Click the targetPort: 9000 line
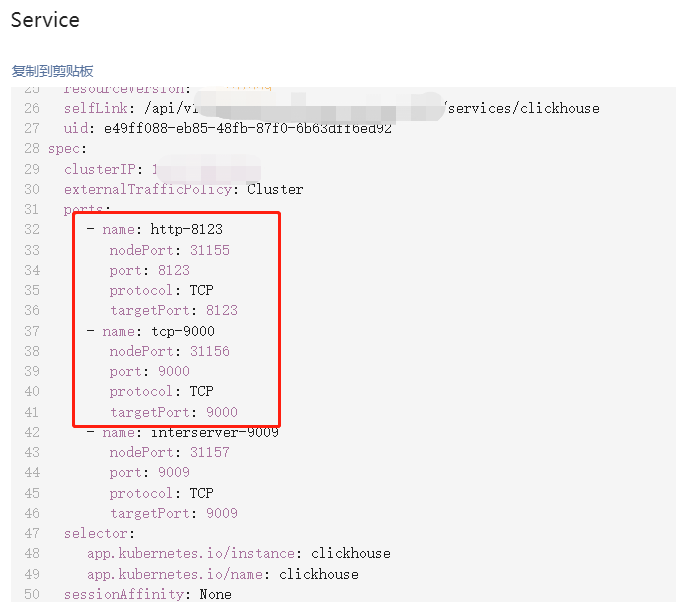The width and height of the screenshot is (676, 615). click(x=173, y=412)
